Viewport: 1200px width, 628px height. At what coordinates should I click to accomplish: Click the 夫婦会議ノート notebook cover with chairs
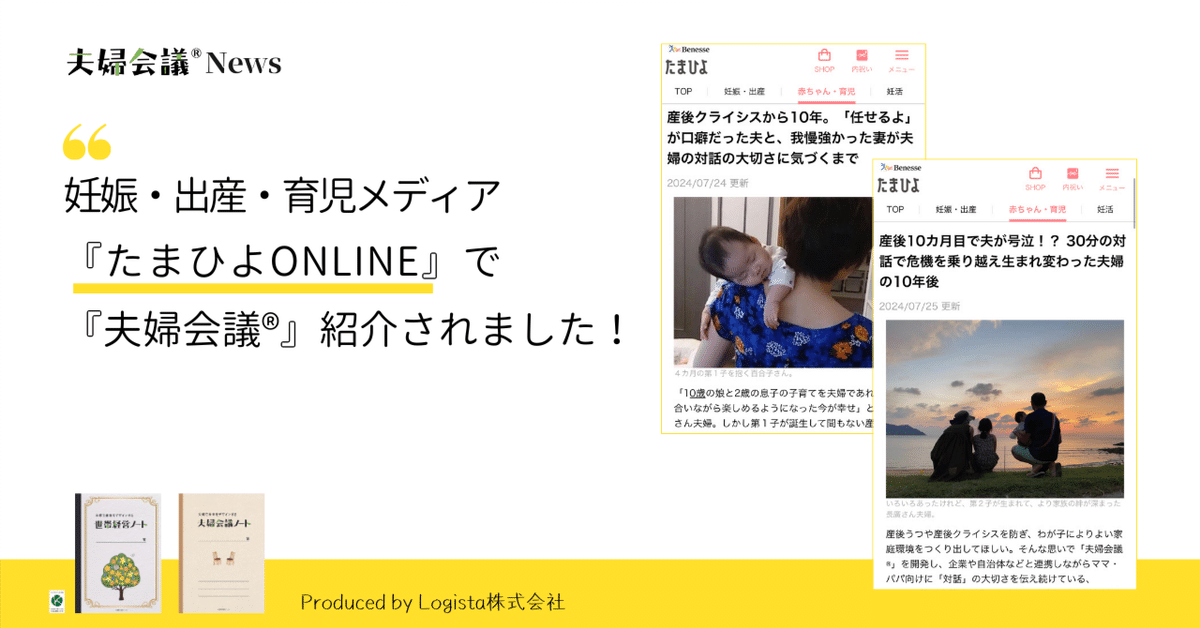coord(221,553)
